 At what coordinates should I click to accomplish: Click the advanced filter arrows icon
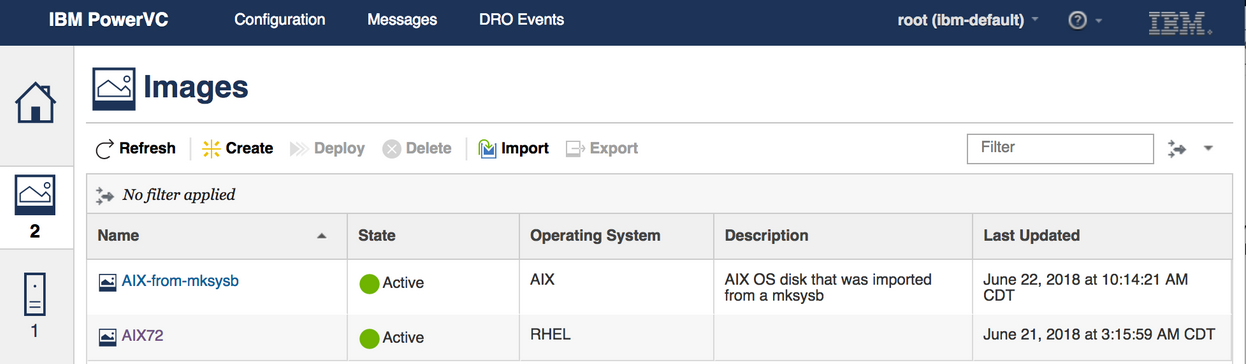[1176, 149]
